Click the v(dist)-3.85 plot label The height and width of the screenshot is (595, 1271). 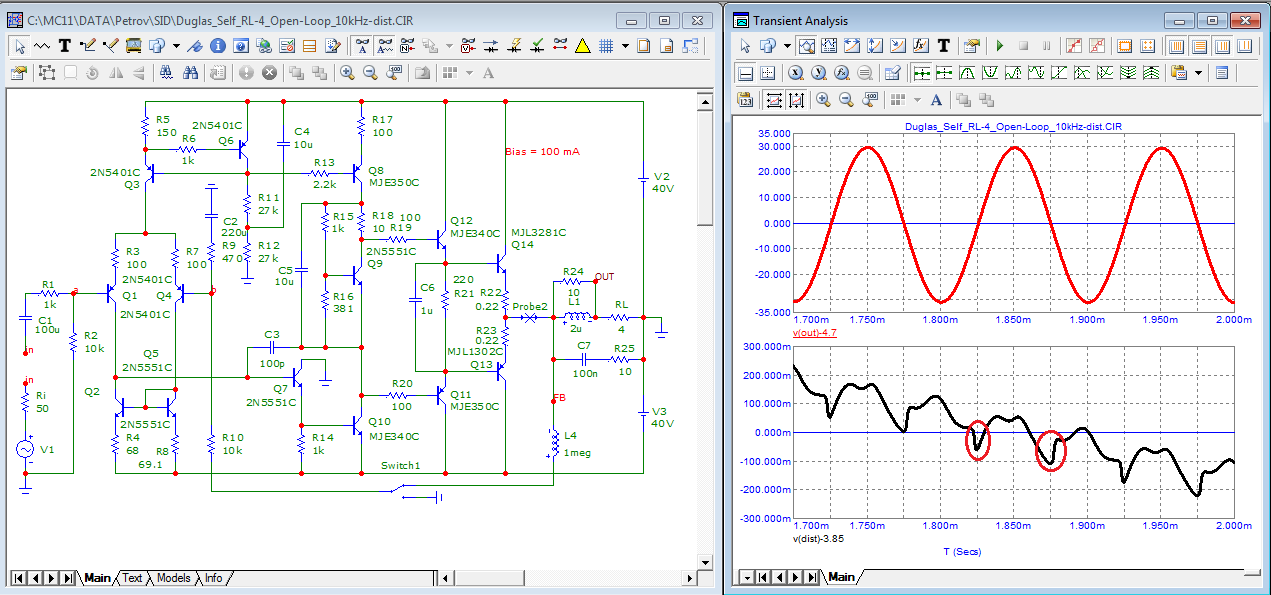pyautogui.click(x=820, y=538)
